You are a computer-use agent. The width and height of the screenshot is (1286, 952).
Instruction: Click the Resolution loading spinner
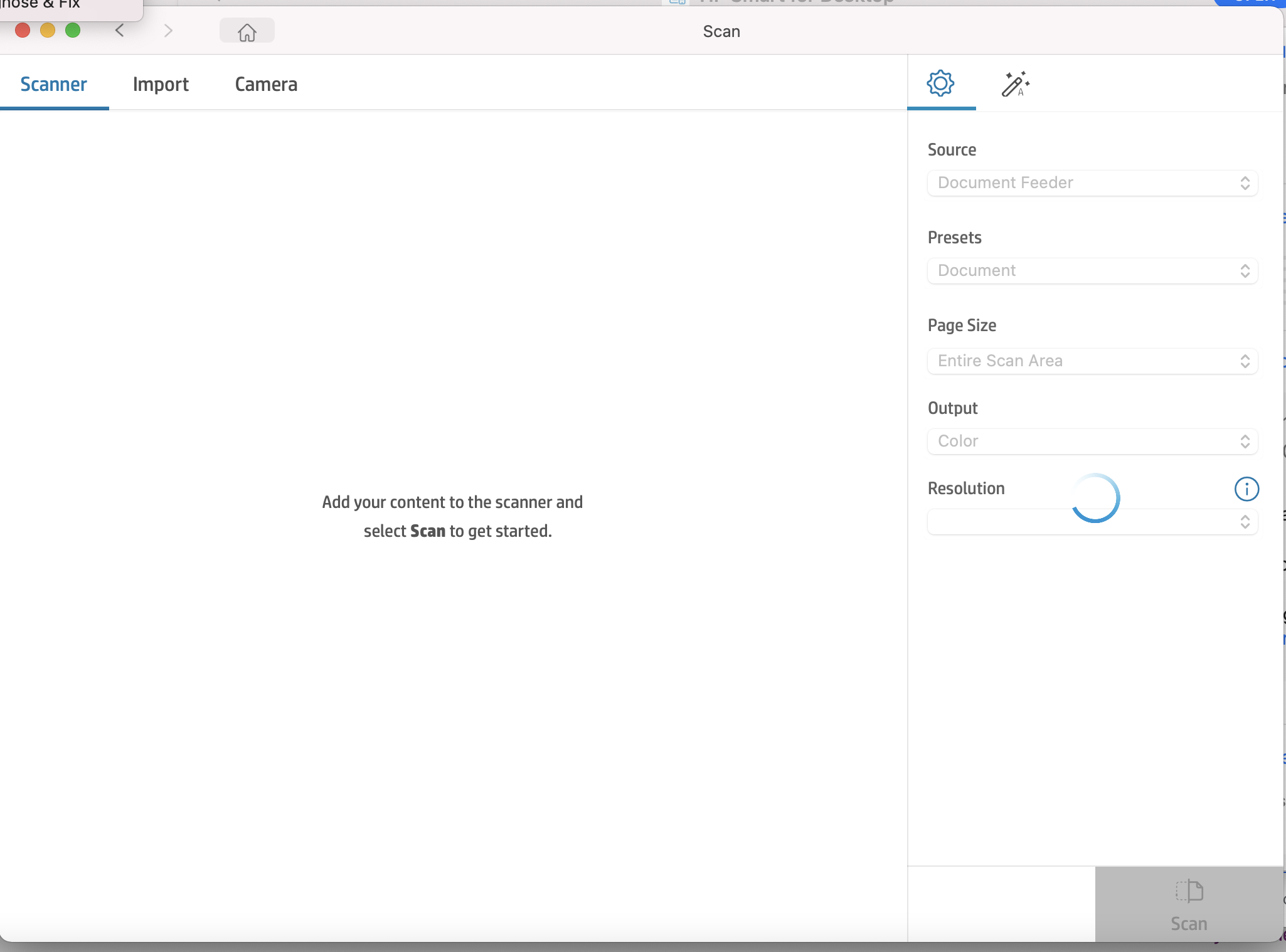coord(1095,498)
